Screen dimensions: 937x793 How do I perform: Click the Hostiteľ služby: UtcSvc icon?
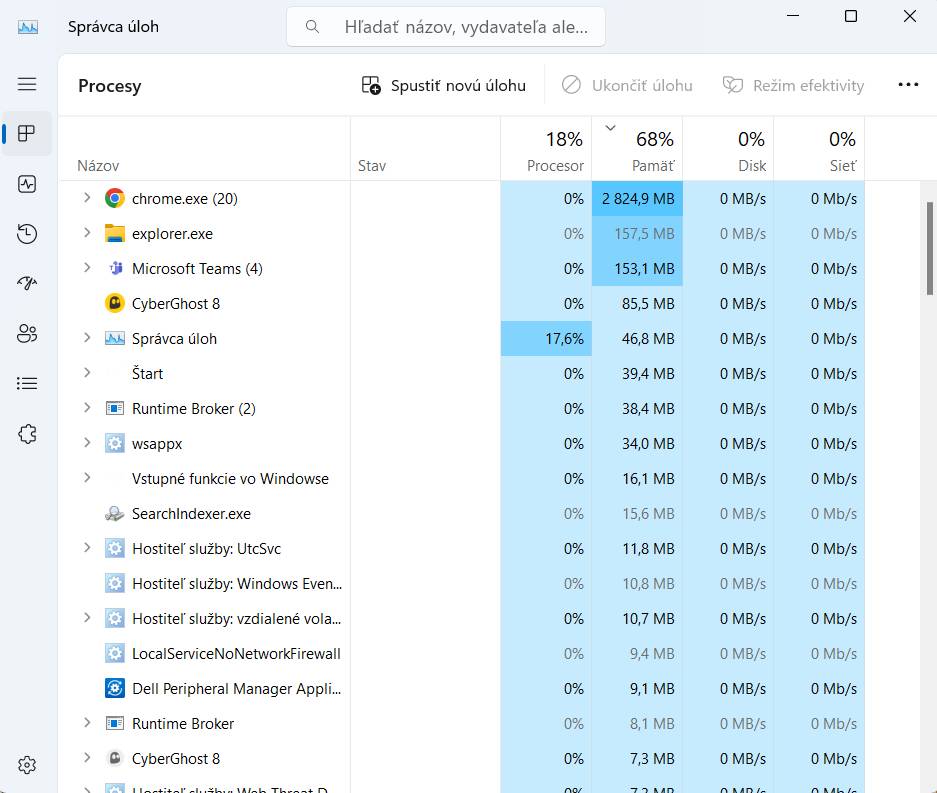115,549
